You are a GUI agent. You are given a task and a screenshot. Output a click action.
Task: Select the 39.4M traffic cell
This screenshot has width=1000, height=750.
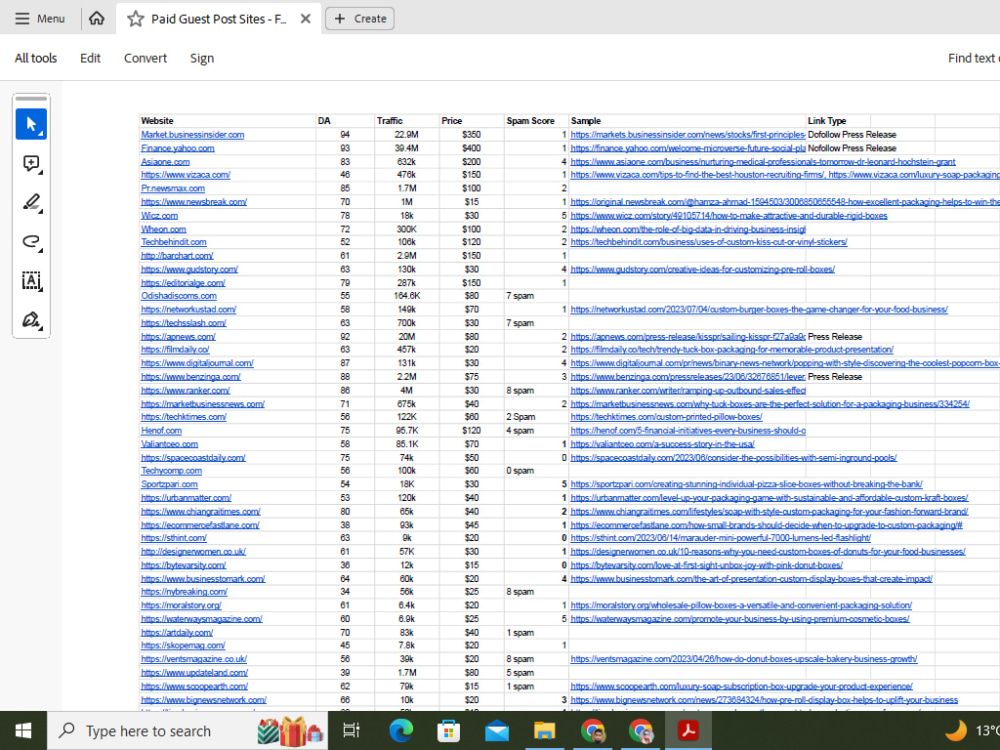tap(406, 148)
